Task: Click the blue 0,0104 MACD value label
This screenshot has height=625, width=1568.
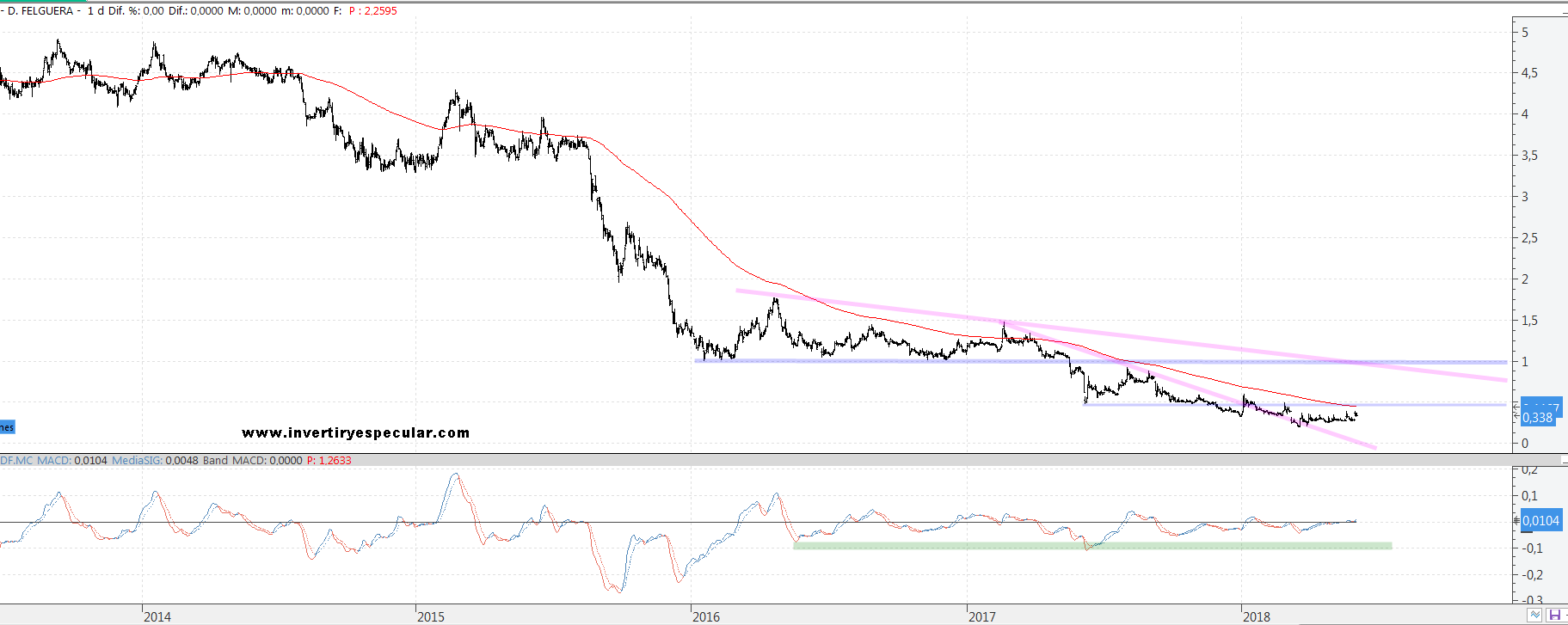Action: [x=1540, y=521]
